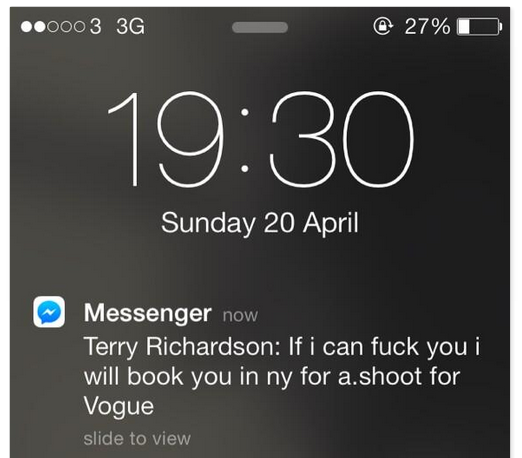Tap the Messenger notification title
Screen dimensions: 522x458
click(x=147, y=313)
